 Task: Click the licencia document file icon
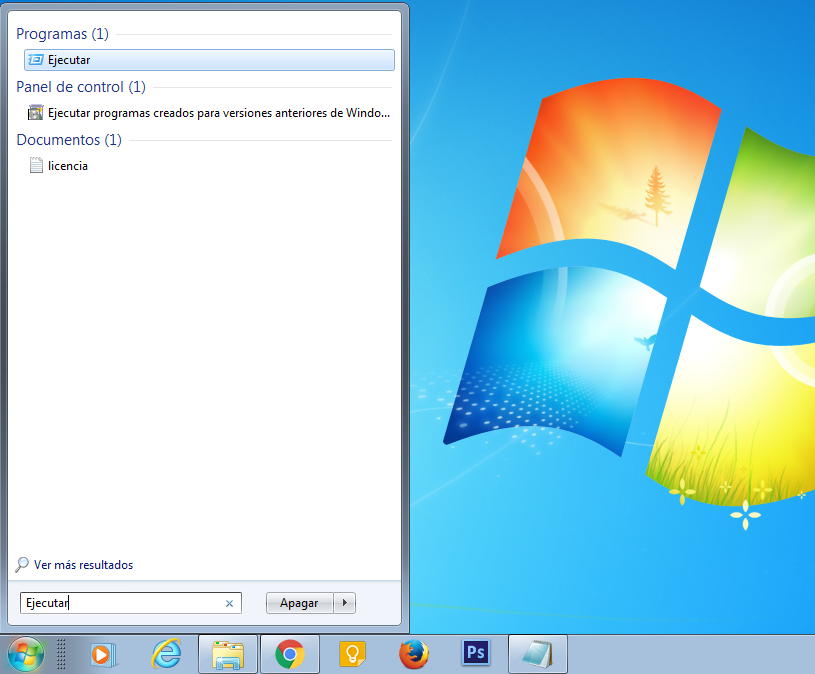pos(36,165)
